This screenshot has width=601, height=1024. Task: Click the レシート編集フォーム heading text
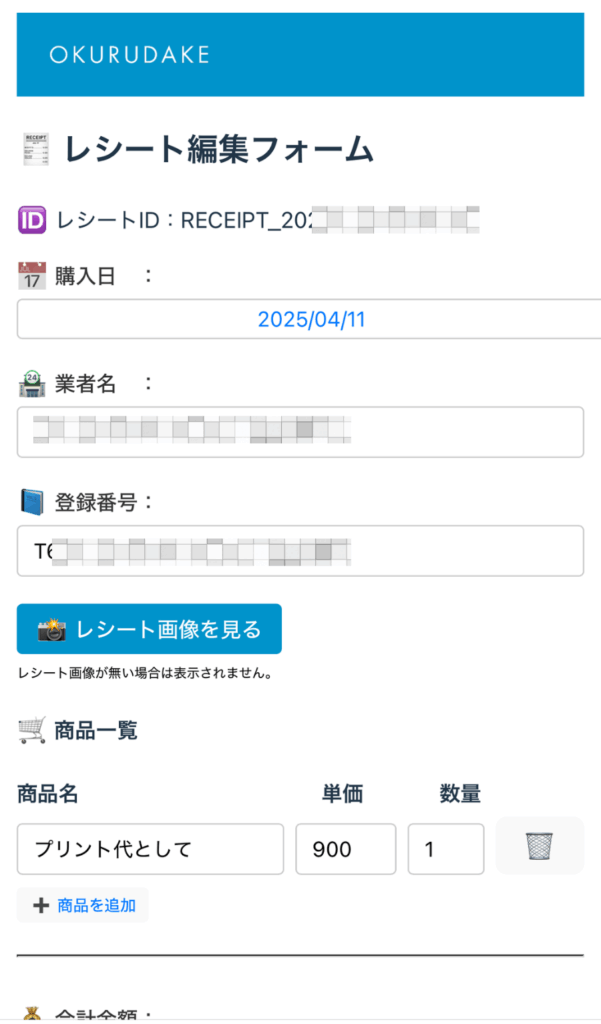[x=219, y=150]
